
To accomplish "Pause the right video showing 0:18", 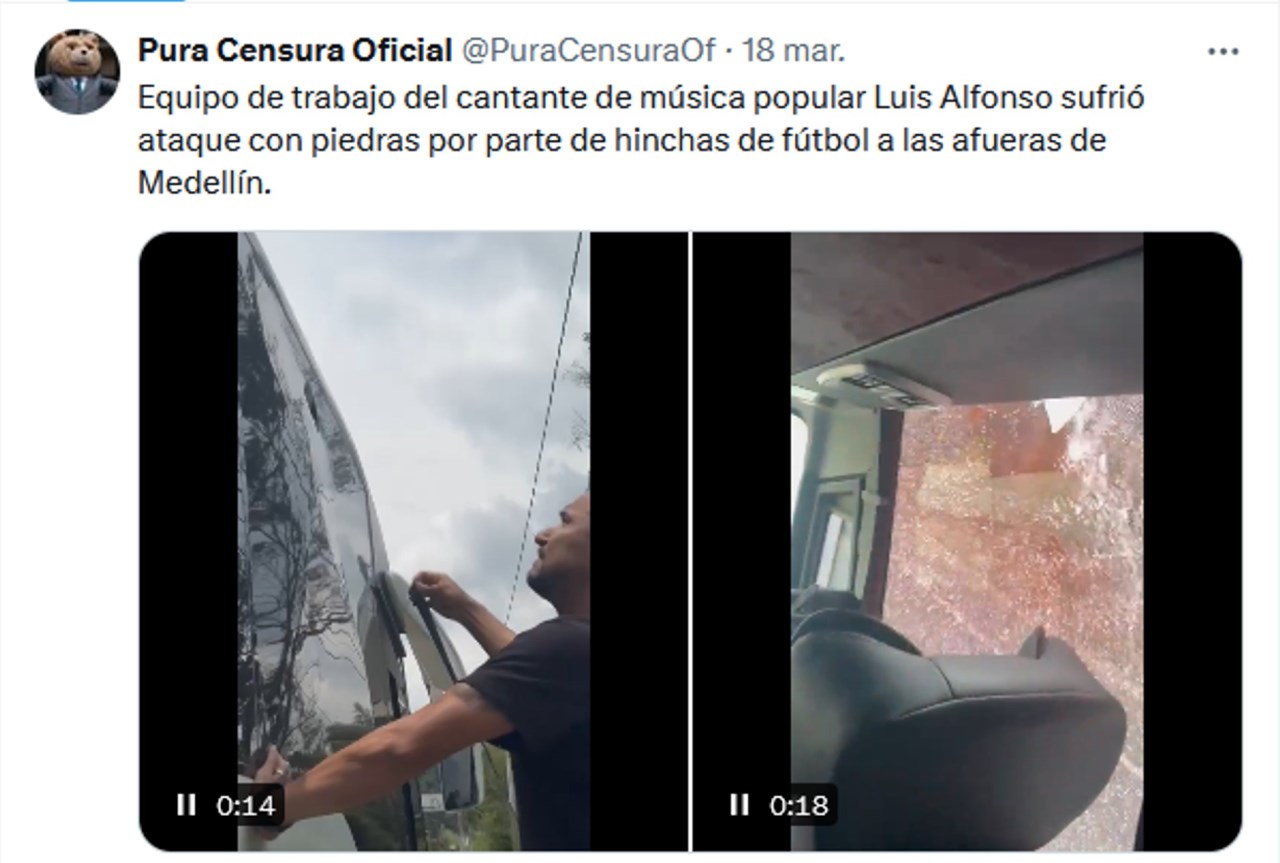I will pyautogui.click(x=739, y=804).
